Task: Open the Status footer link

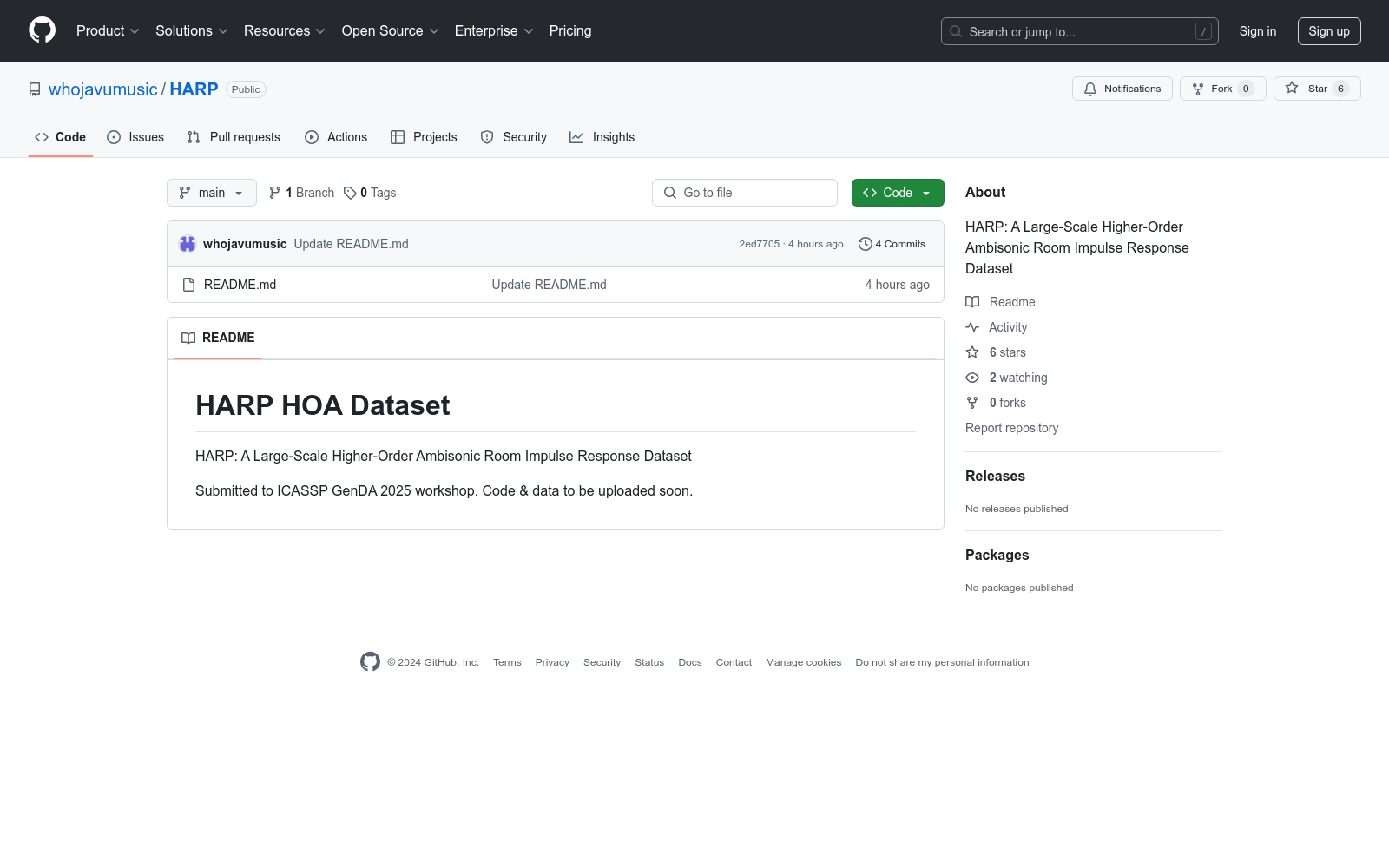Action: pos(649,662)
